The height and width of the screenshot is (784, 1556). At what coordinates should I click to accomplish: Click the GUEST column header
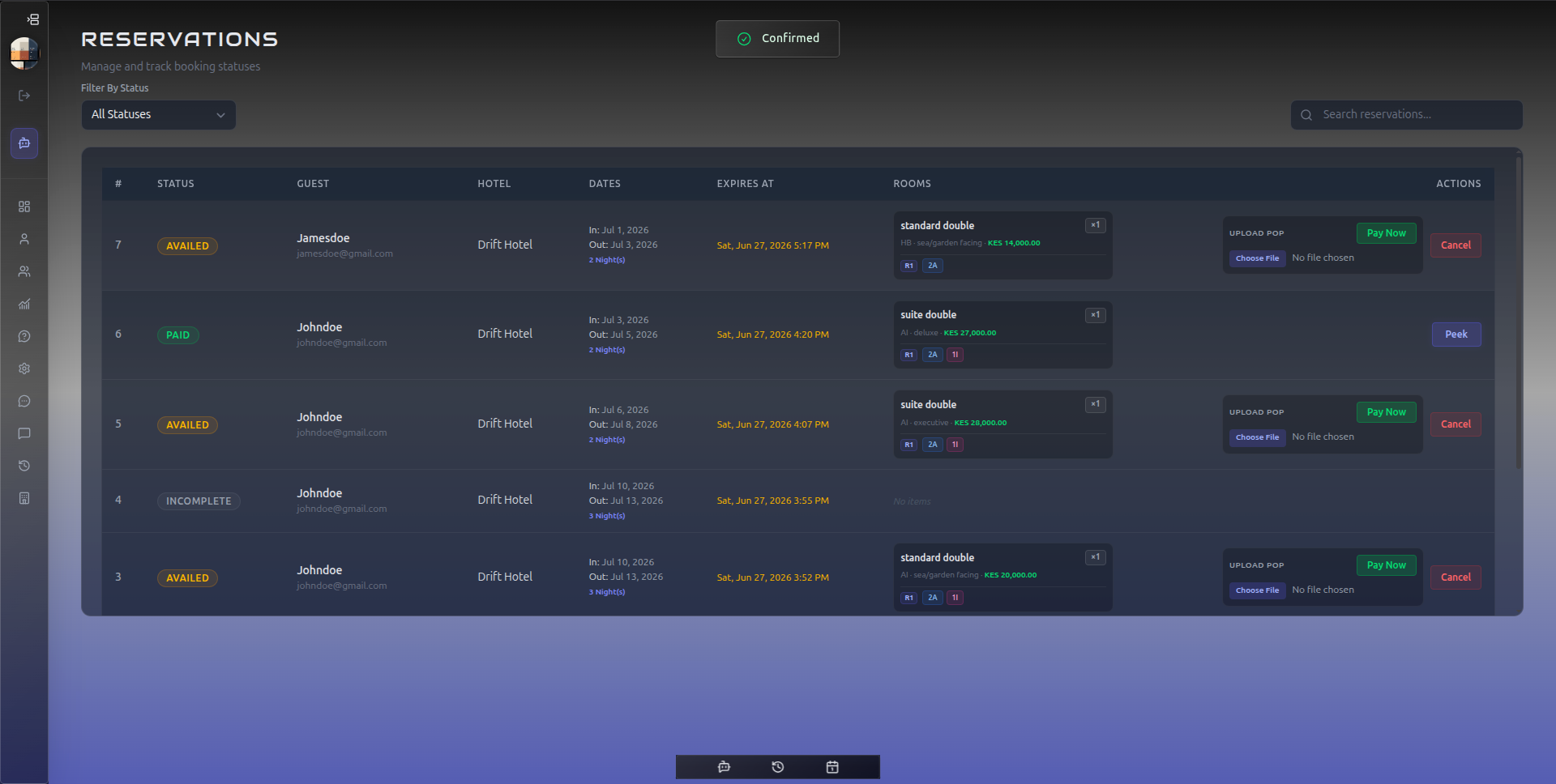(313, 184)
